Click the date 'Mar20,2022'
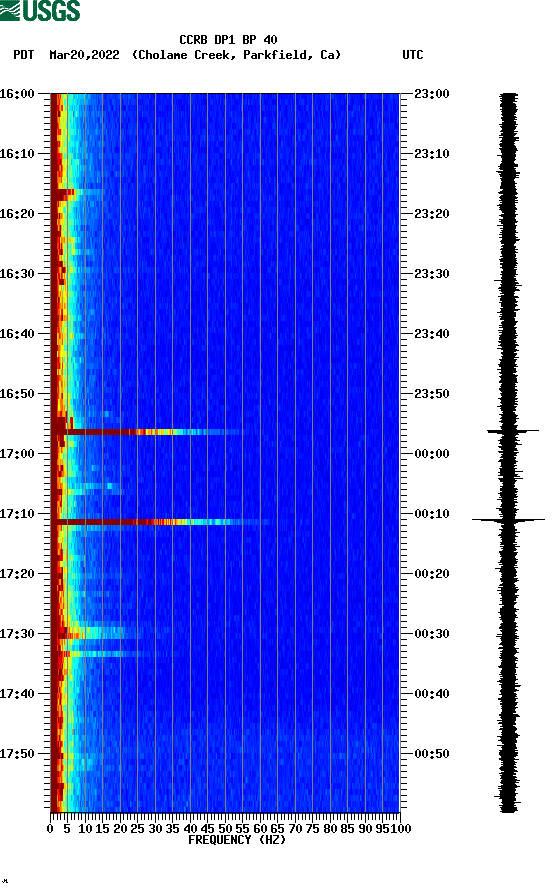552x892 pixels. point(84,55)
